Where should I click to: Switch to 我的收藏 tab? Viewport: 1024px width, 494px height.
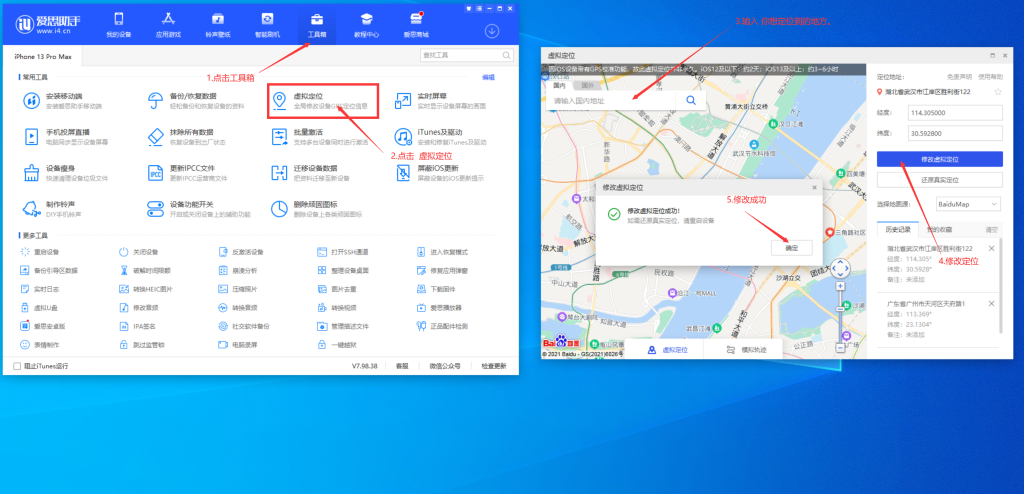point(940,229)
